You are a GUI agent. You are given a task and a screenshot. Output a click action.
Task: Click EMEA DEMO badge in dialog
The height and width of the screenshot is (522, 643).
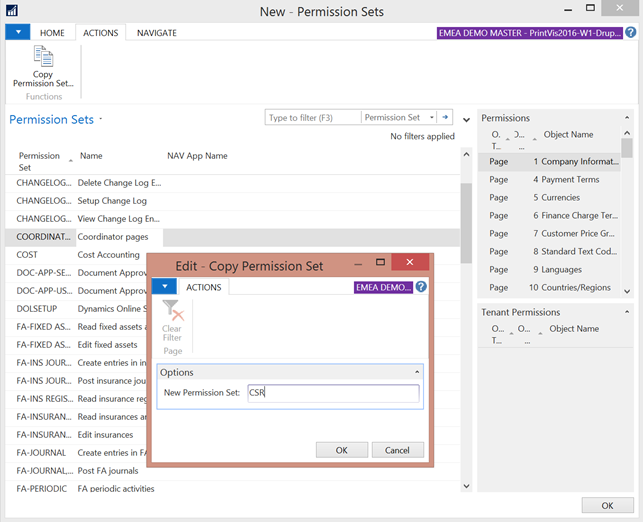(x=383, y=287)
